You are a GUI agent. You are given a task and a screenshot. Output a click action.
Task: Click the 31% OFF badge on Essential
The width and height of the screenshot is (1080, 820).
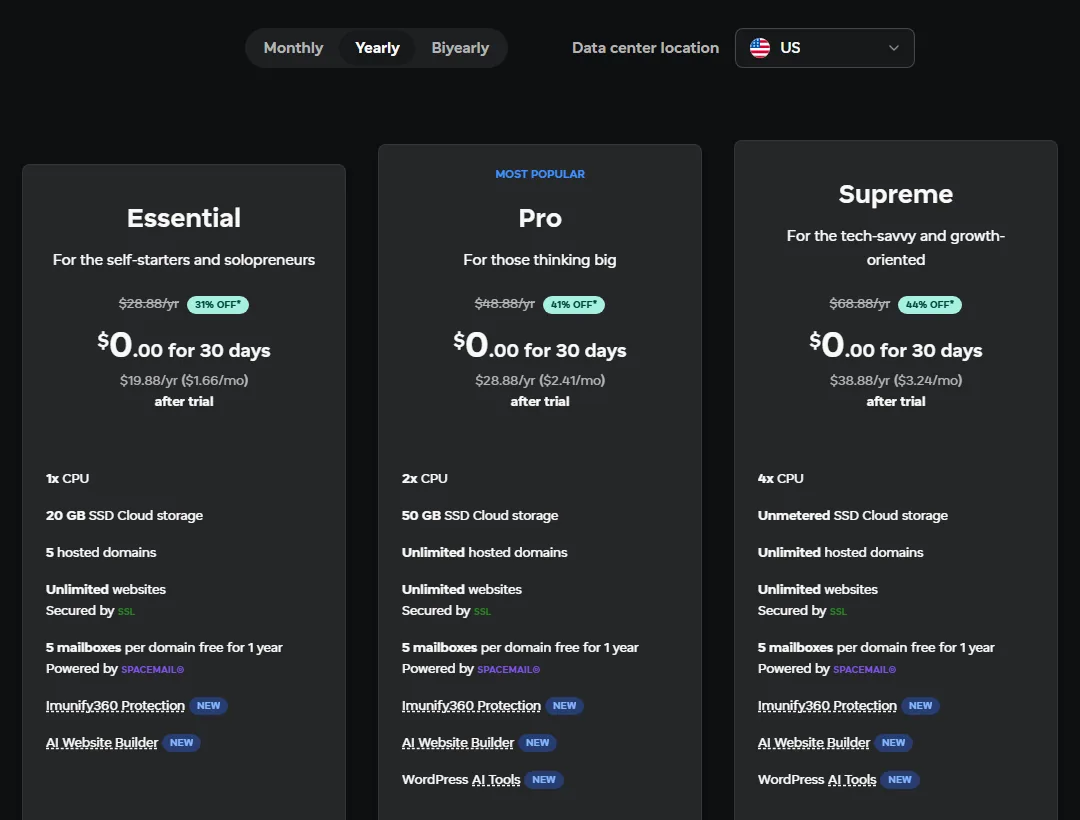click(x=218, y=304)
